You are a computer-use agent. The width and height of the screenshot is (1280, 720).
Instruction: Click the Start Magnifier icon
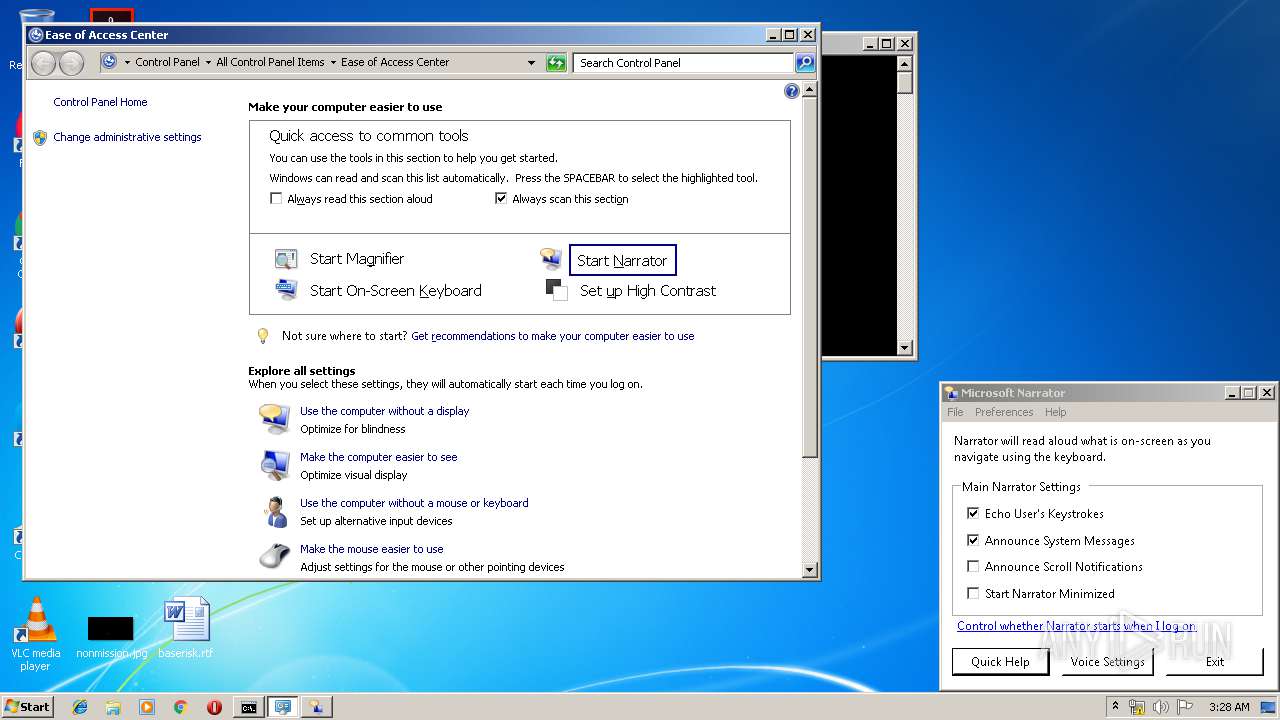point(286,259)
